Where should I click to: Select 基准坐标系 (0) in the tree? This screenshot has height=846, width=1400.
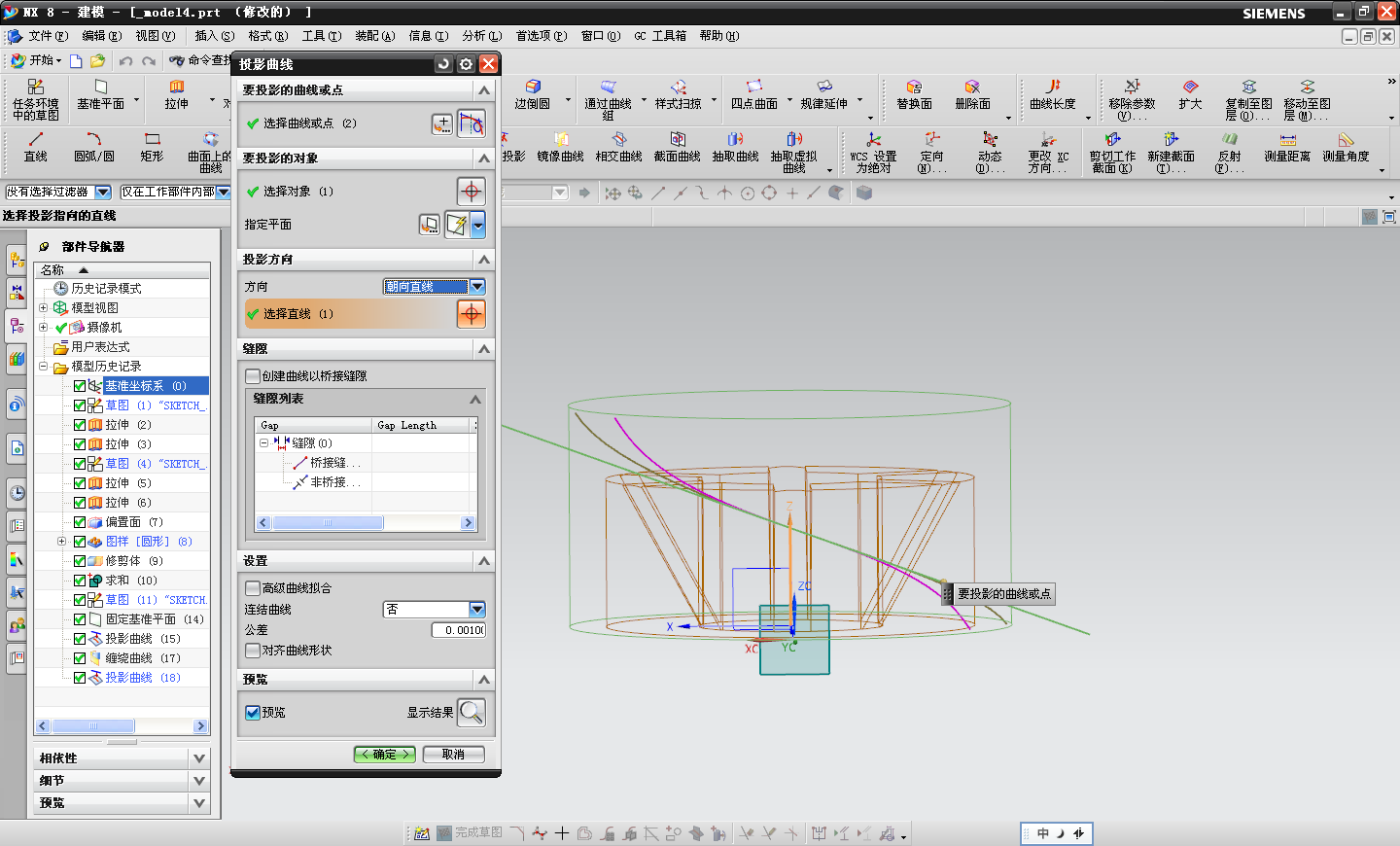(x=145, y=386)
